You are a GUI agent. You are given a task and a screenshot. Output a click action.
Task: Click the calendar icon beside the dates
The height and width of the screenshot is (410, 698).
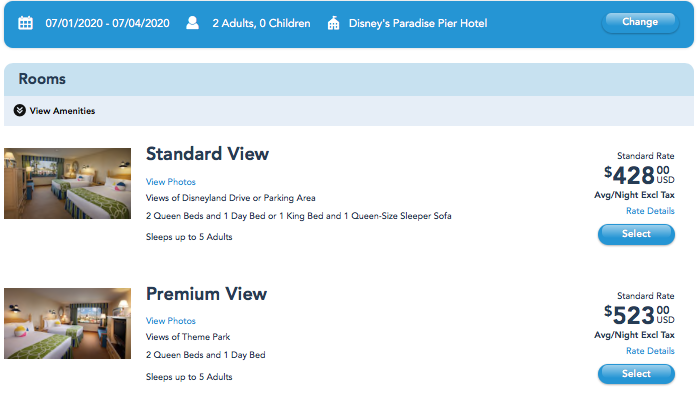coord(25,23)
